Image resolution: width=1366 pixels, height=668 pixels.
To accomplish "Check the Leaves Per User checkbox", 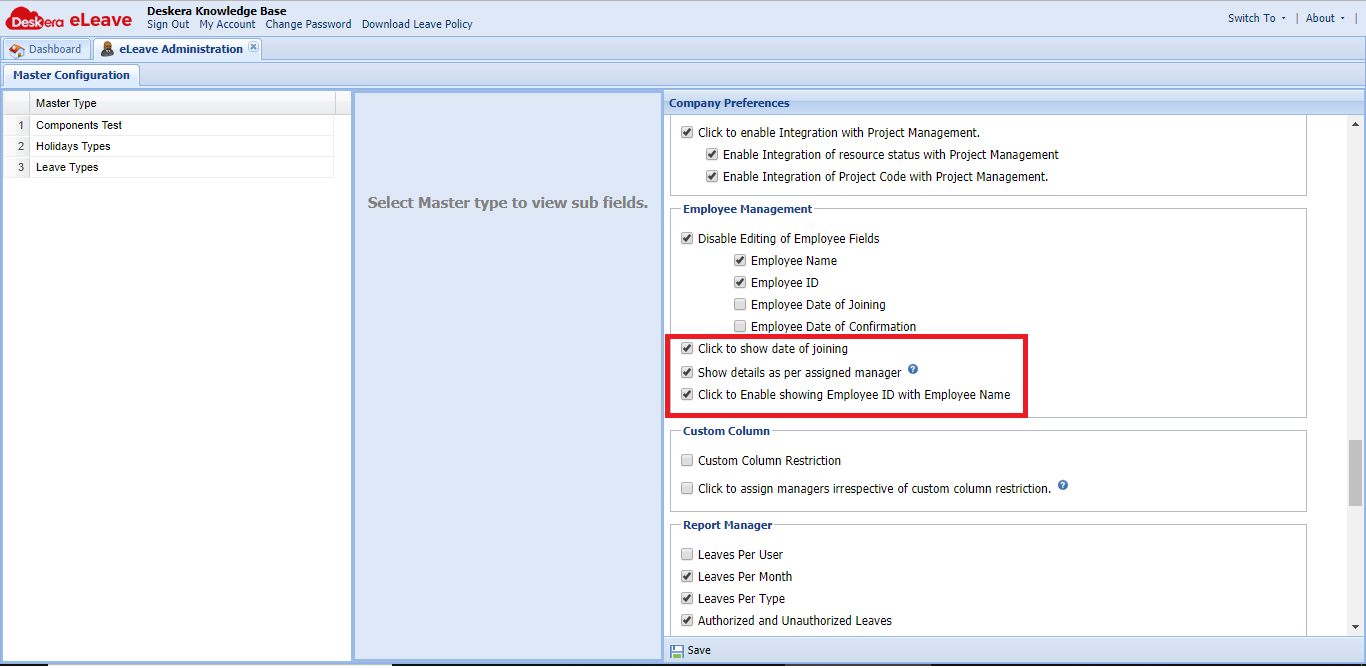I will (687, 554).
